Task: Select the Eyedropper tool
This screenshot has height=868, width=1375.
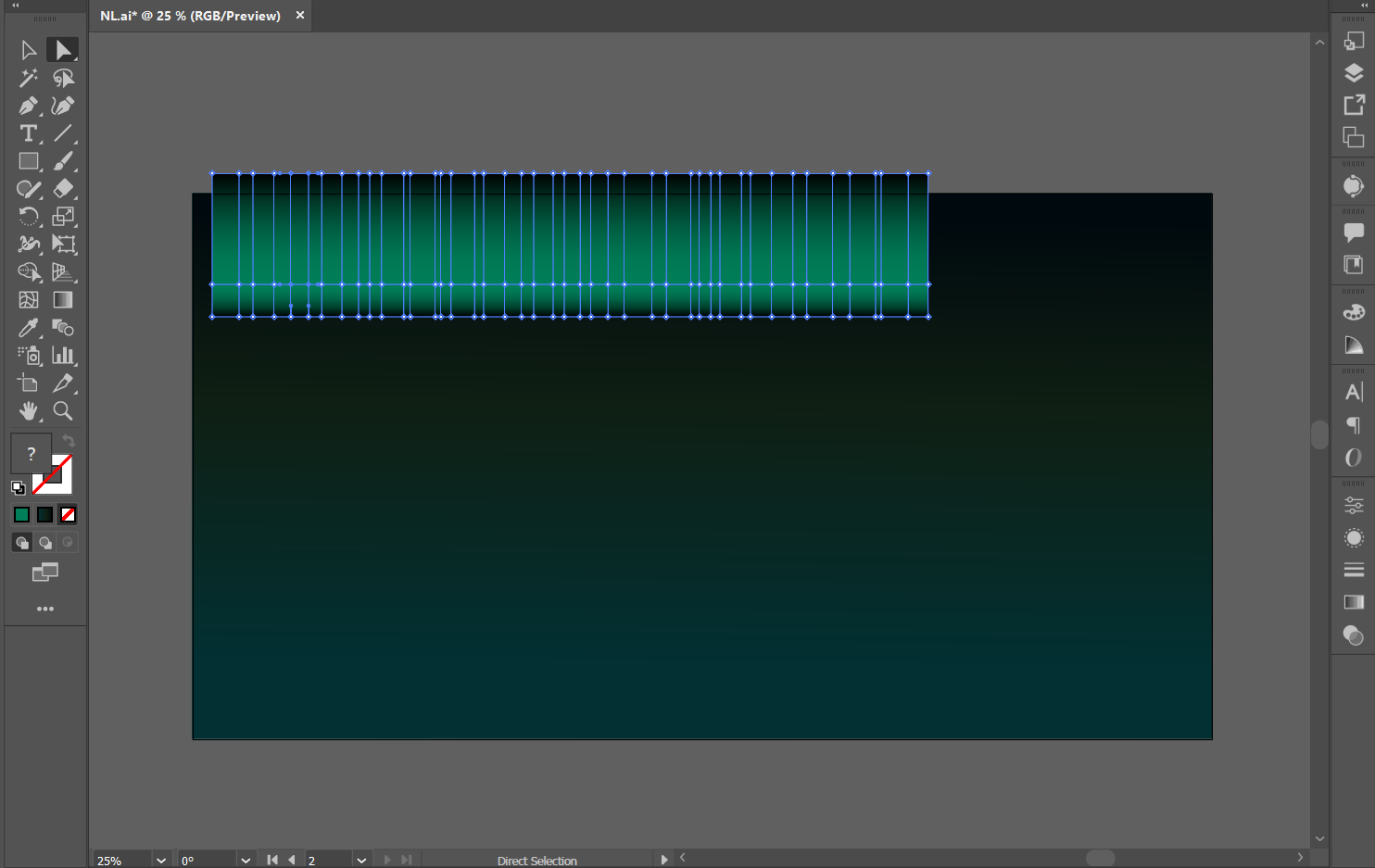Action: point(29,328)
